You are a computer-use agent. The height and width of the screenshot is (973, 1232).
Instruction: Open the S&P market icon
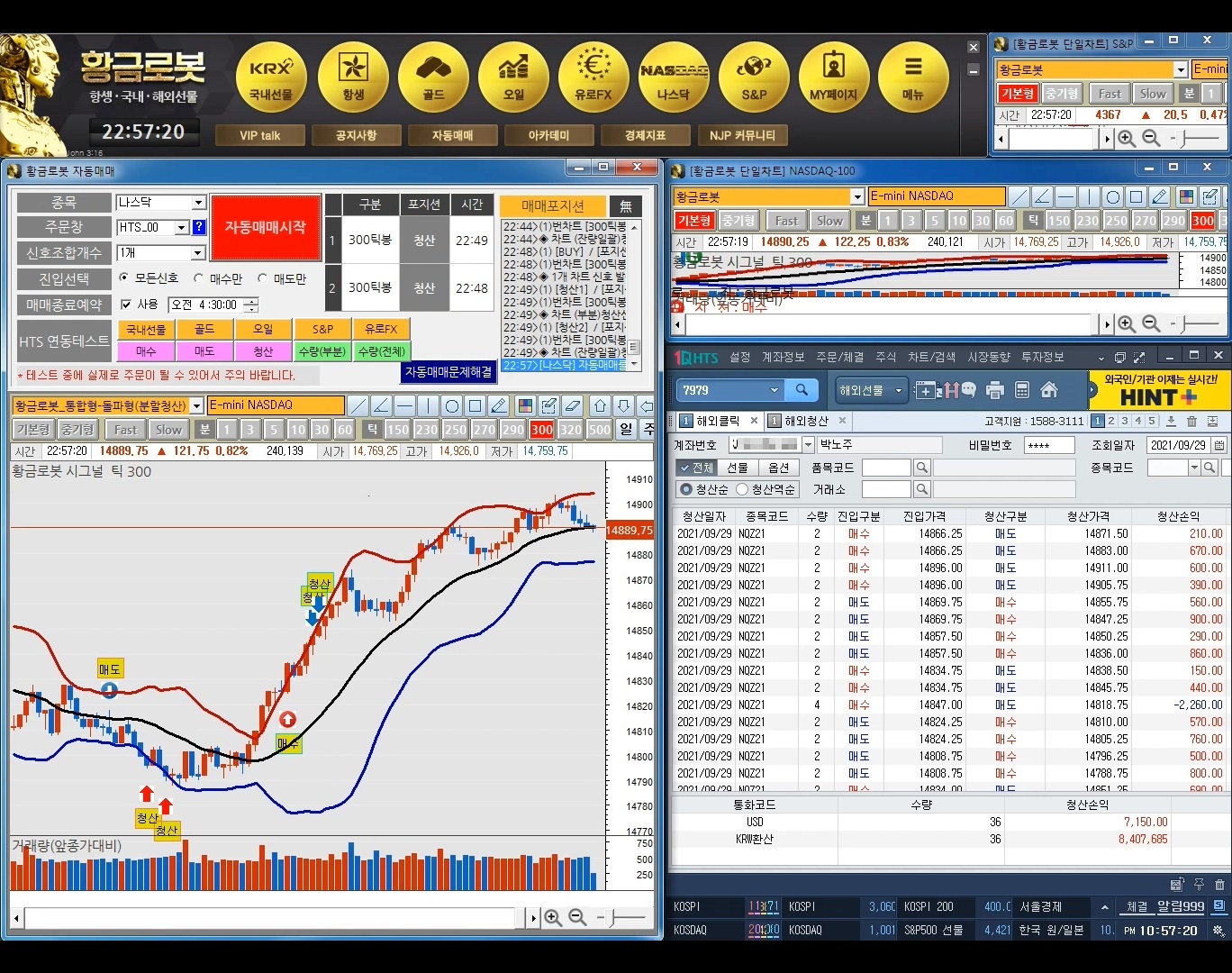[x=754, y=77]
